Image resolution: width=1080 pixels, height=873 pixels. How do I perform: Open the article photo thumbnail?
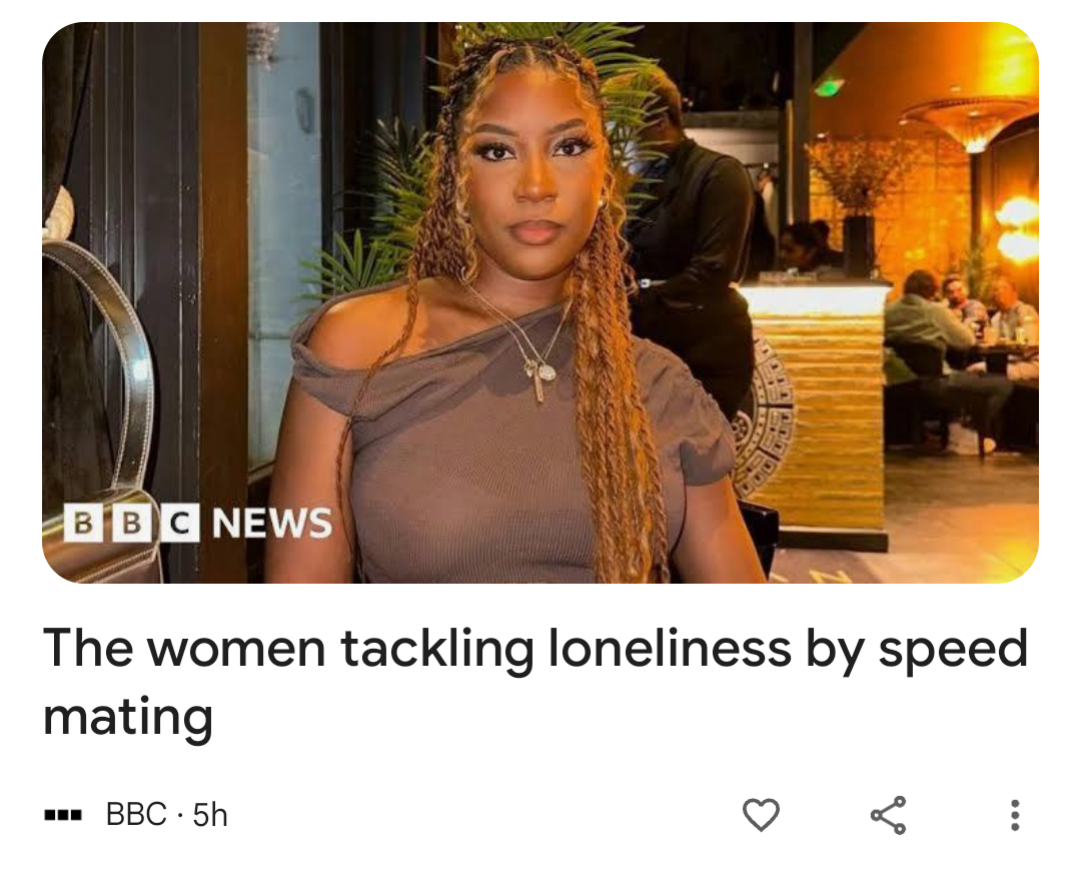(x=540, y=302)
